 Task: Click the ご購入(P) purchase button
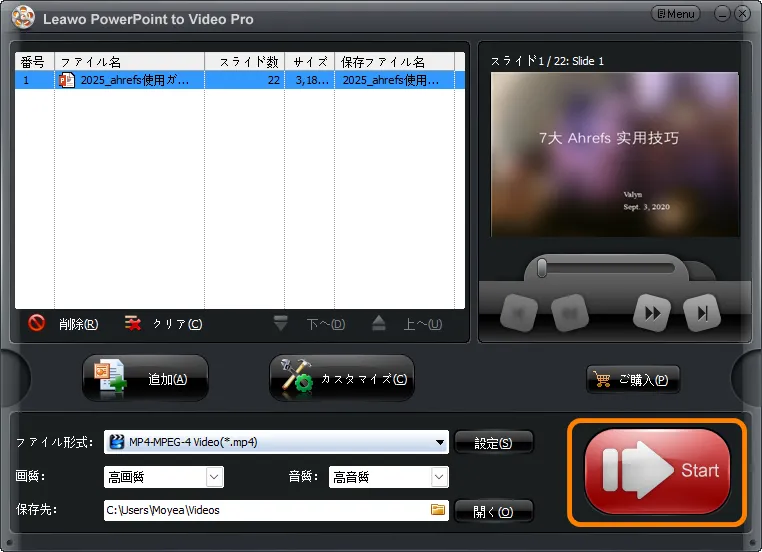[x=633, y=379]
